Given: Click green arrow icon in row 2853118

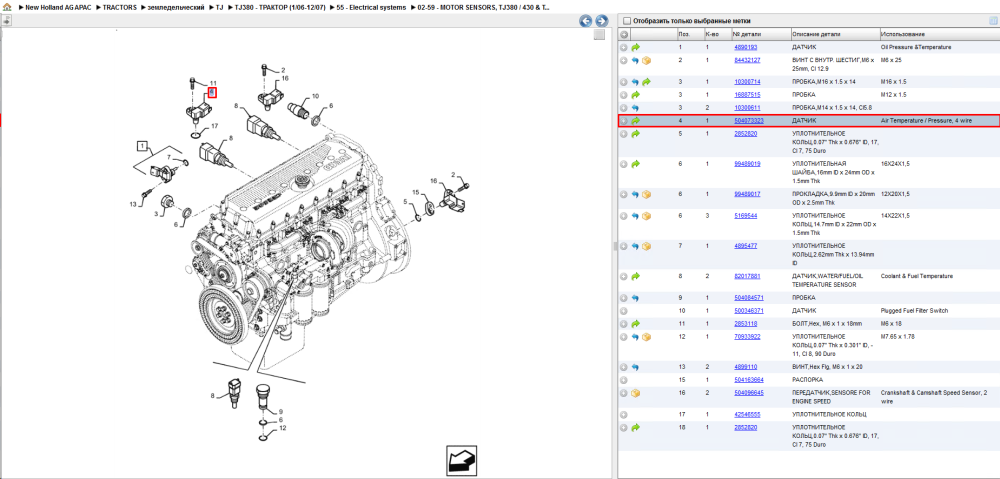Looking at the screenshot, I should [x=636, y=324].
